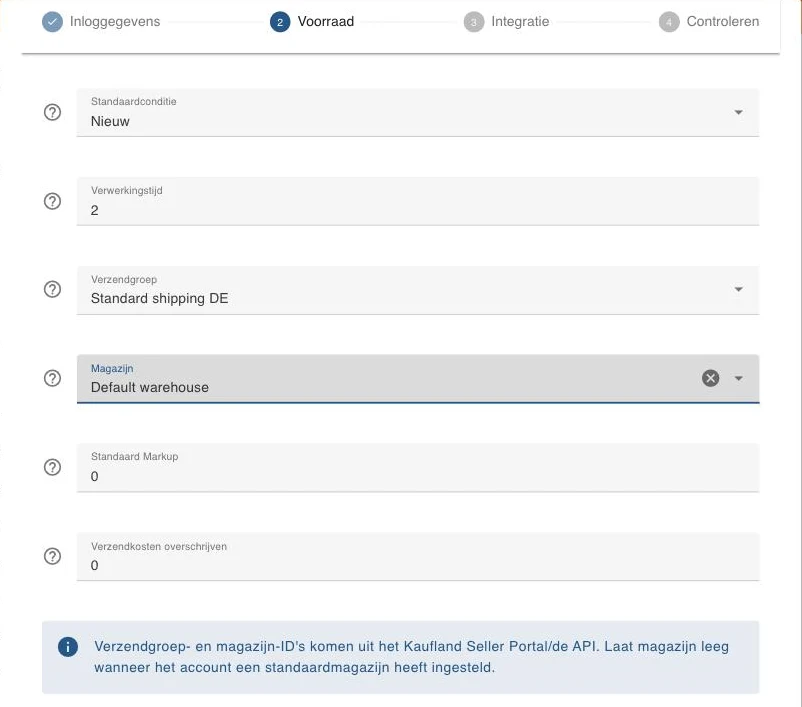
Task: Open the Verzendgroep dropdown arrow
Action: coord(739,289)
